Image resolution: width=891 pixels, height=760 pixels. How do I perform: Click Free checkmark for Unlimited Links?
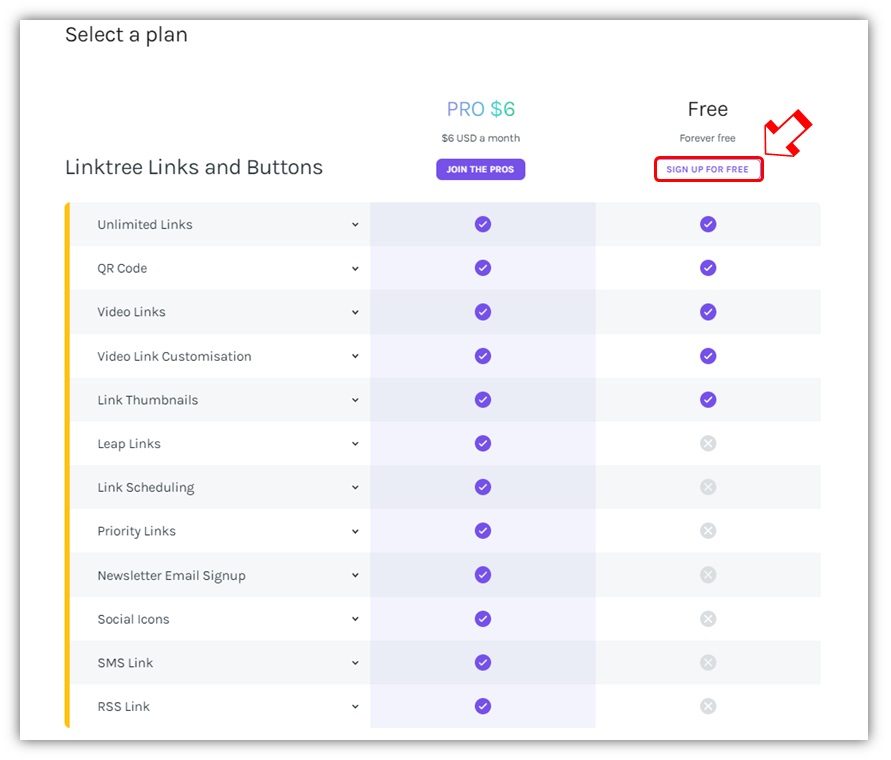coord(708,224)
